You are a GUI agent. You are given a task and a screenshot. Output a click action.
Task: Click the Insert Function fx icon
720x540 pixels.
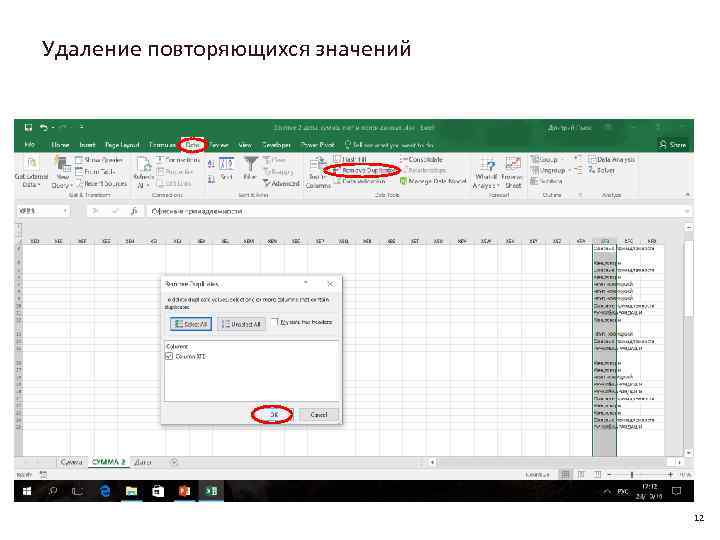coord(134,211)
